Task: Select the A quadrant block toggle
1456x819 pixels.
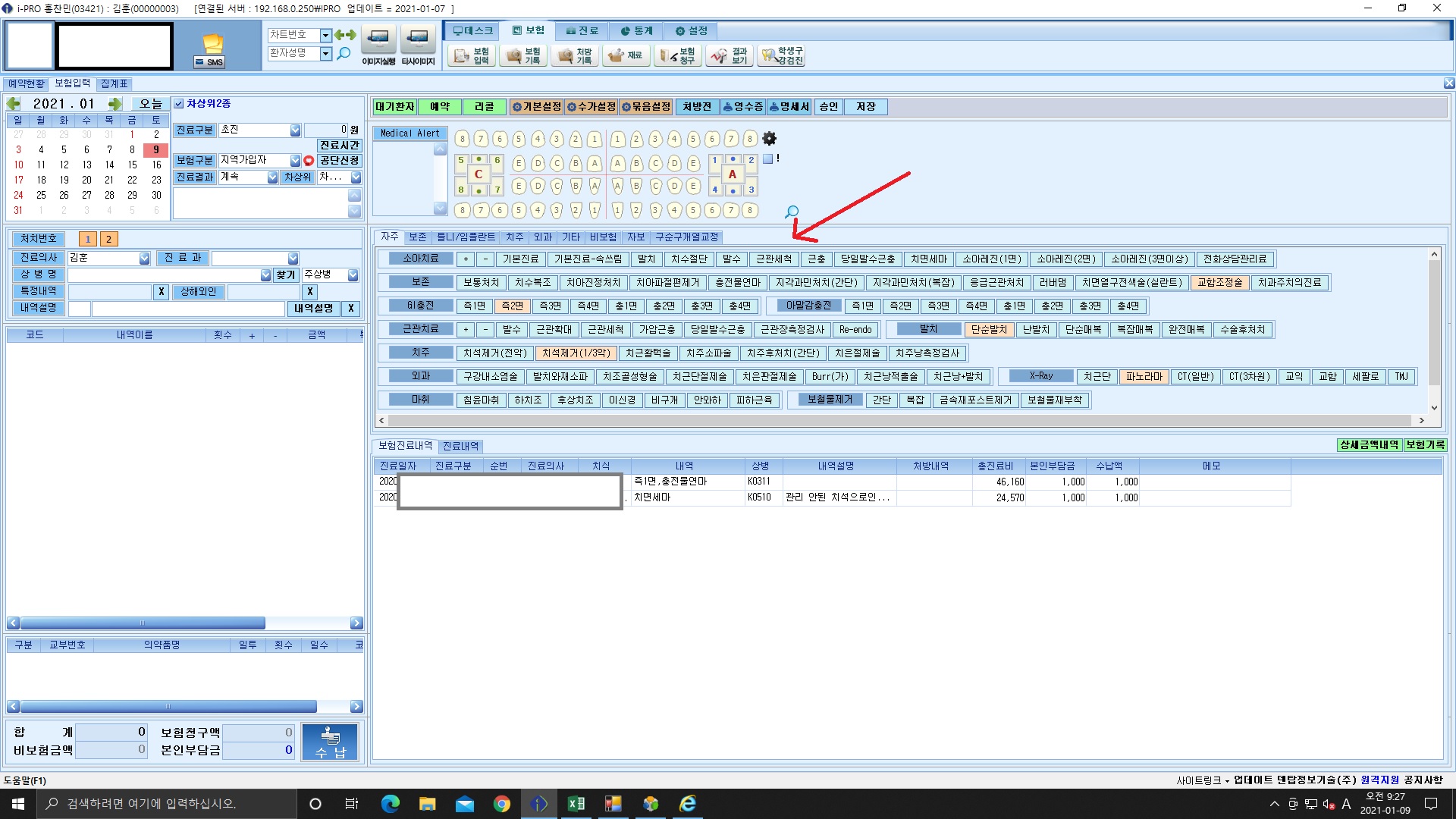Action: click(733, 174)
